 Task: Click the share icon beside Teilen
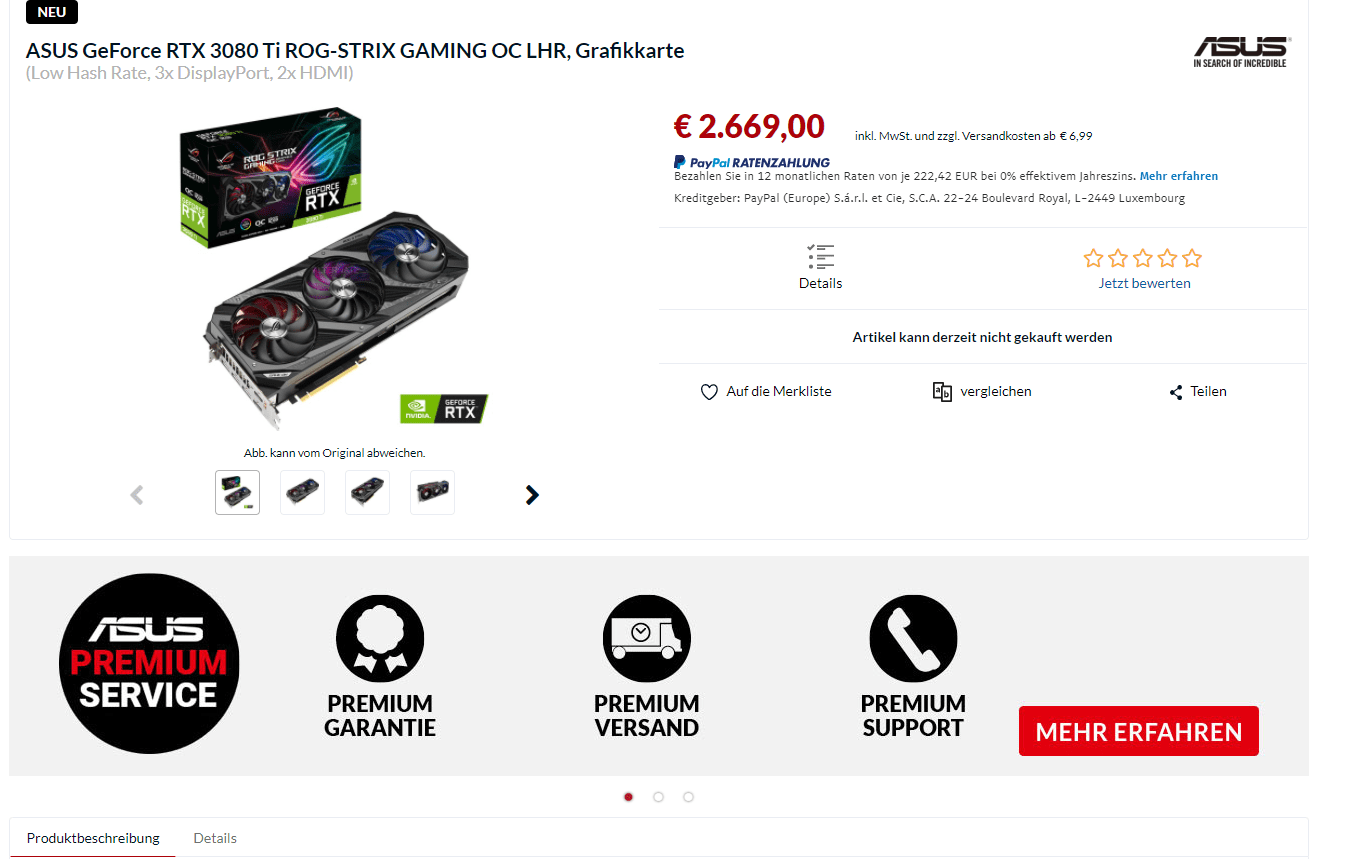pos(1176,392)
